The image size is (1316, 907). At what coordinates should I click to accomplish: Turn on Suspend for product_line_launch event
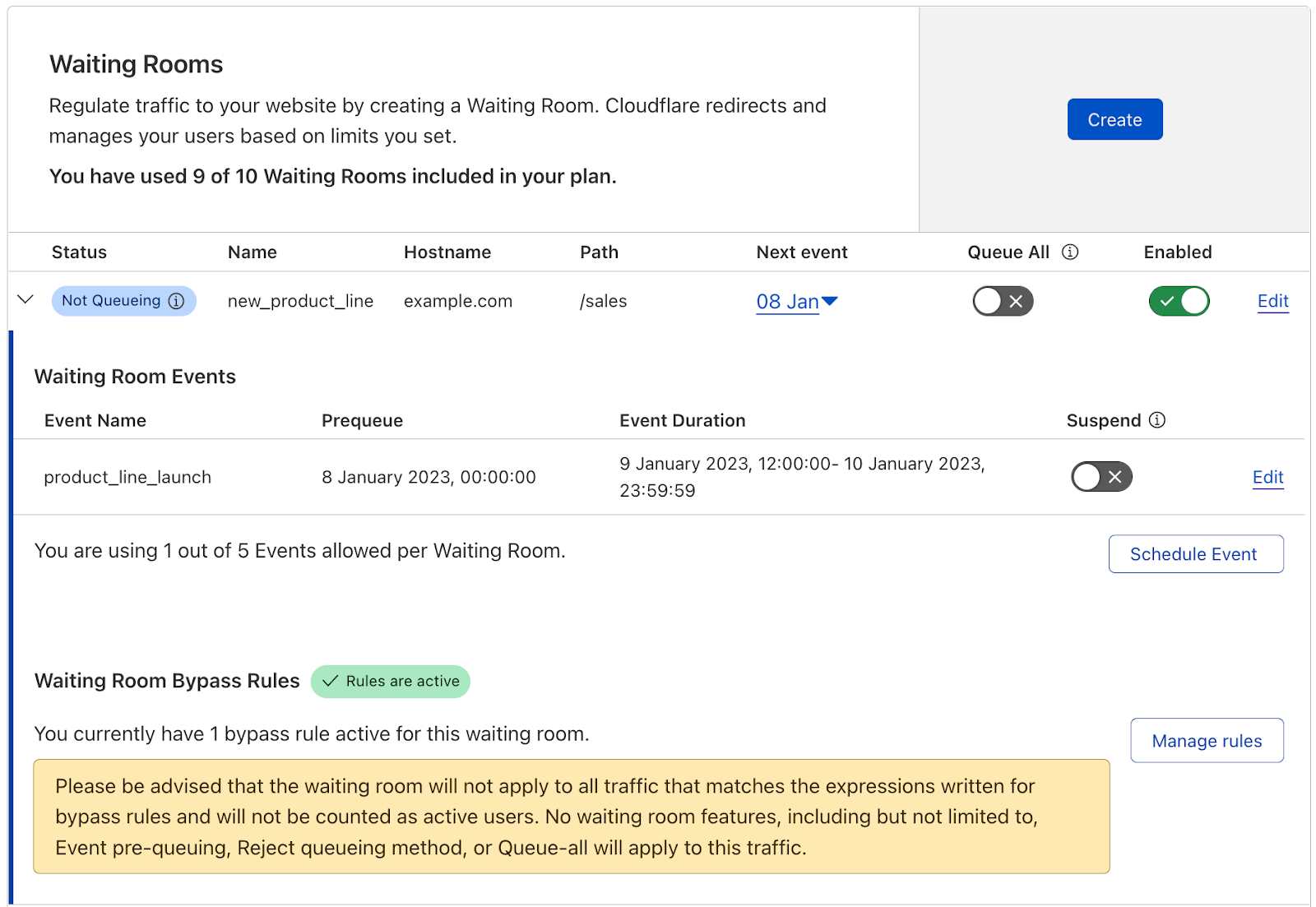tap(1101, 477)
